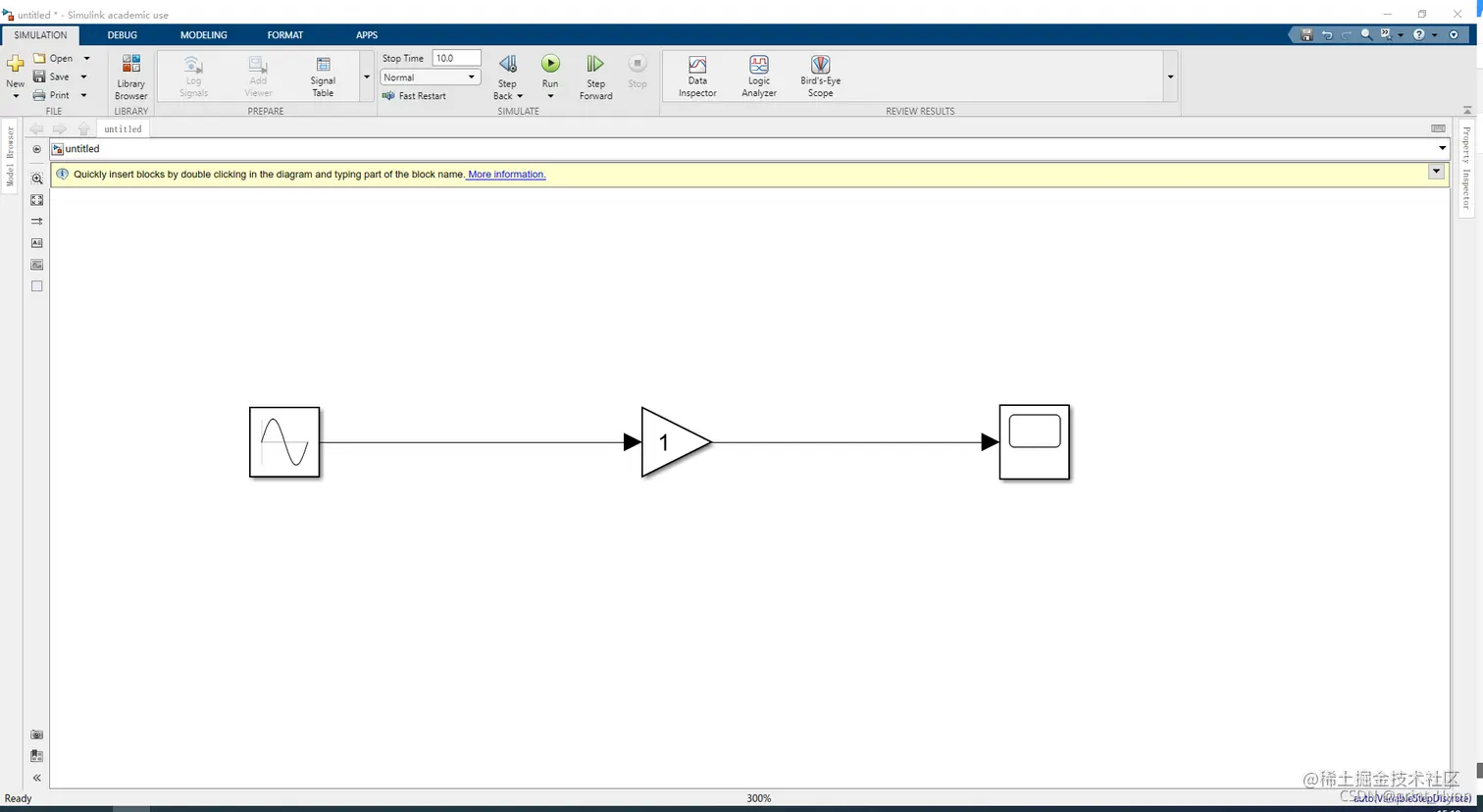Select the Sine Wave block

click(x=284, y=442)
